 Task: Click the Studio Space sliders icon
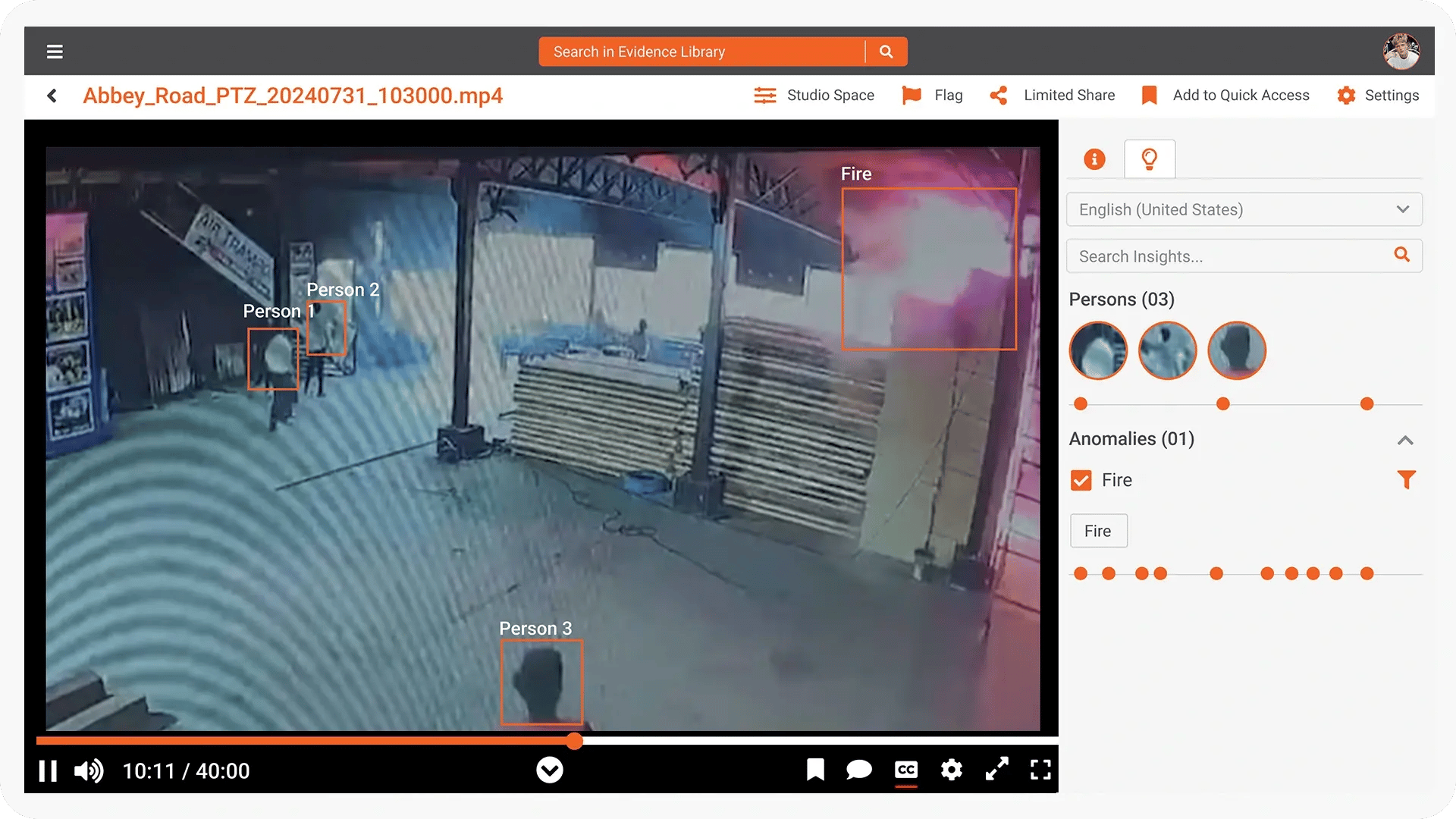click(x=765, y=96)
